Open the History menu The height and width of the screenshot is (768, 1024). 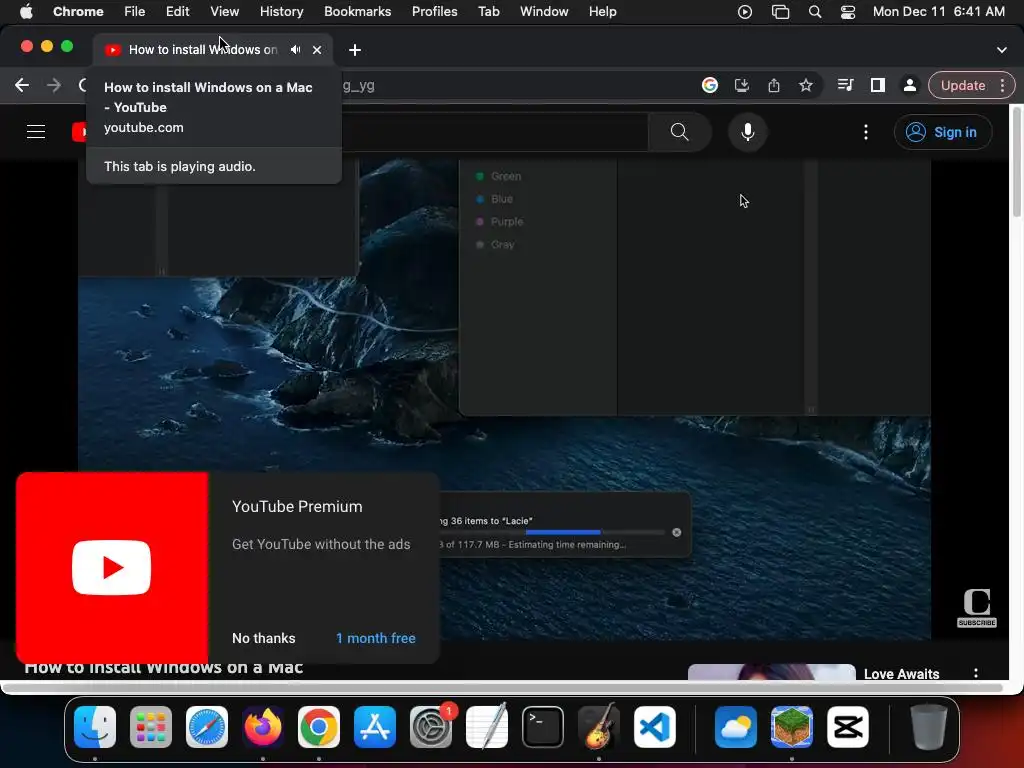coord(281,11)
